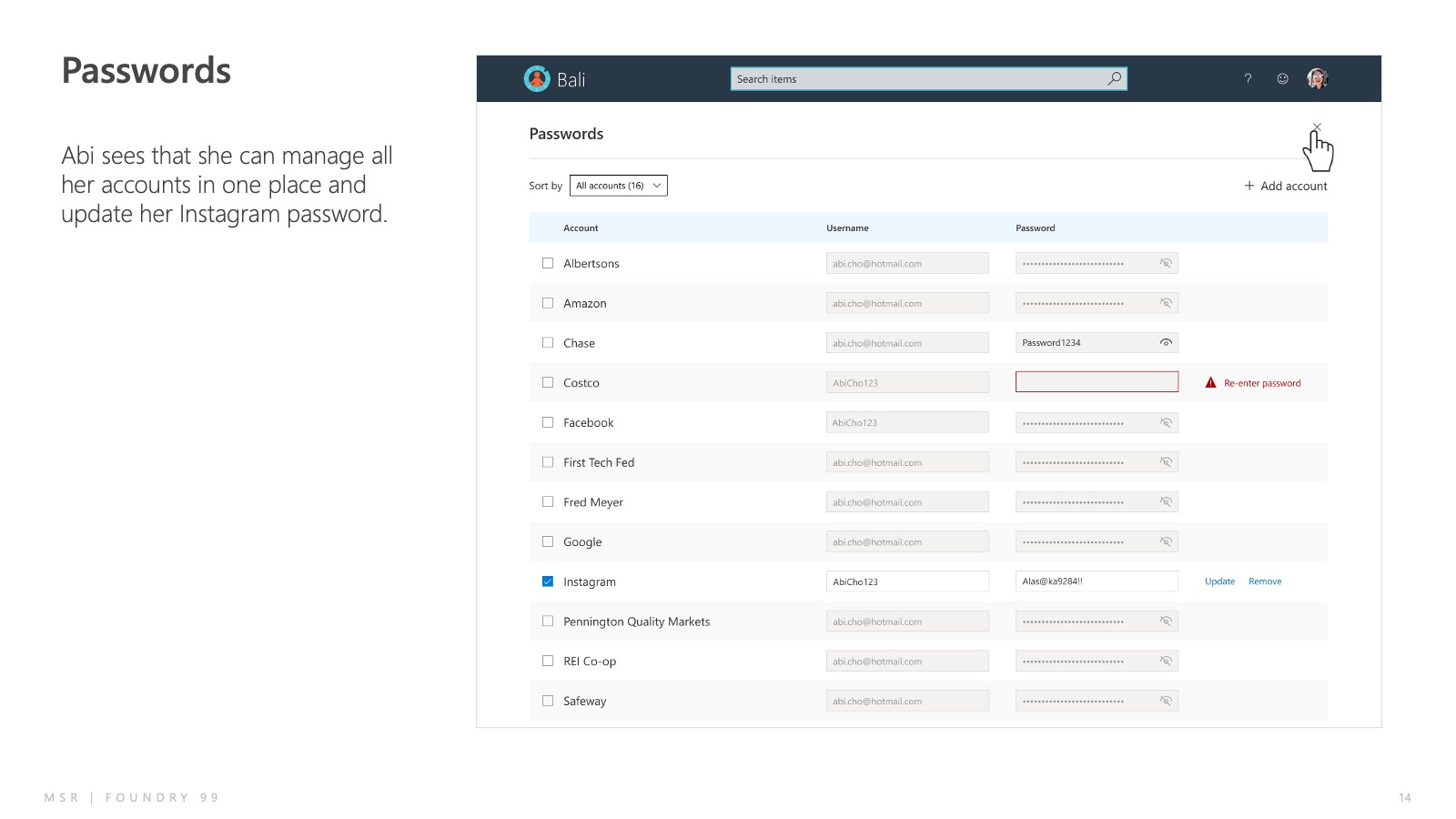Close the Passwords panel with X
Image resolution: width=1456 pixels, height=819 pixels.
coord(1317,127)
